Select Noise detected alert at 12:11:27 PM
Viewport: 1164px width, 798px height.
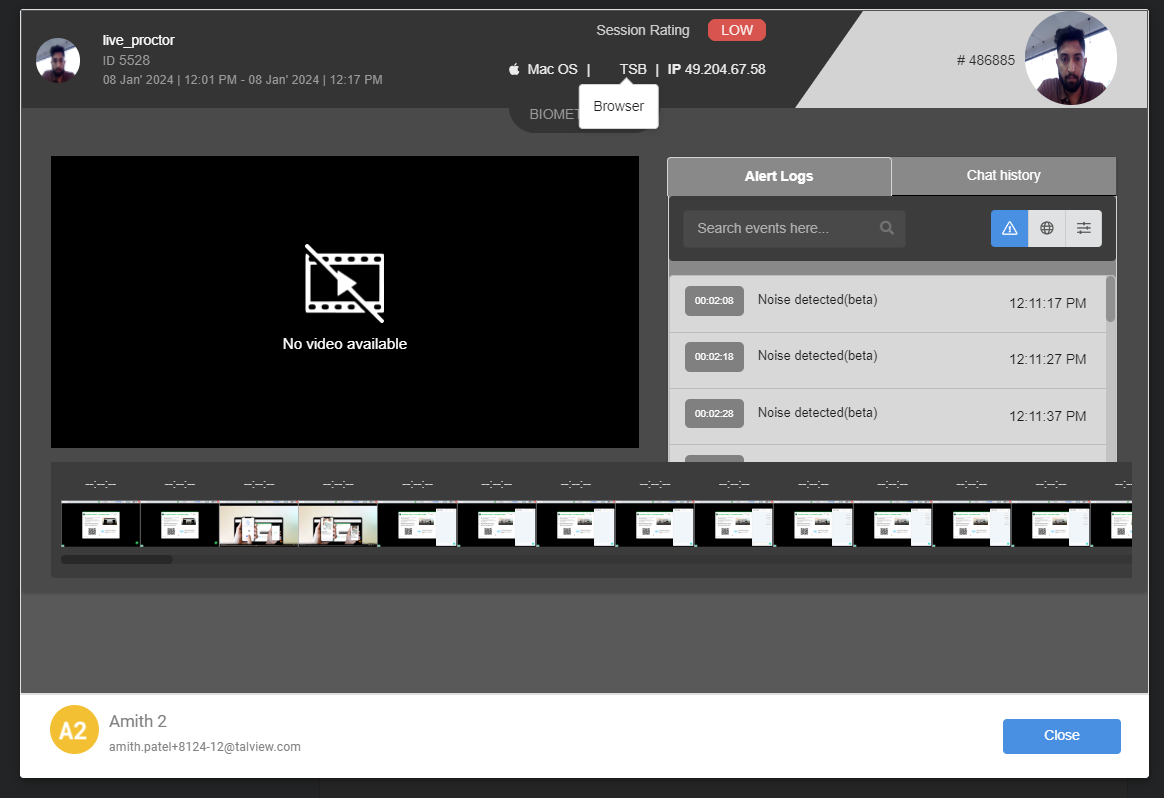(x=887, y=360)
